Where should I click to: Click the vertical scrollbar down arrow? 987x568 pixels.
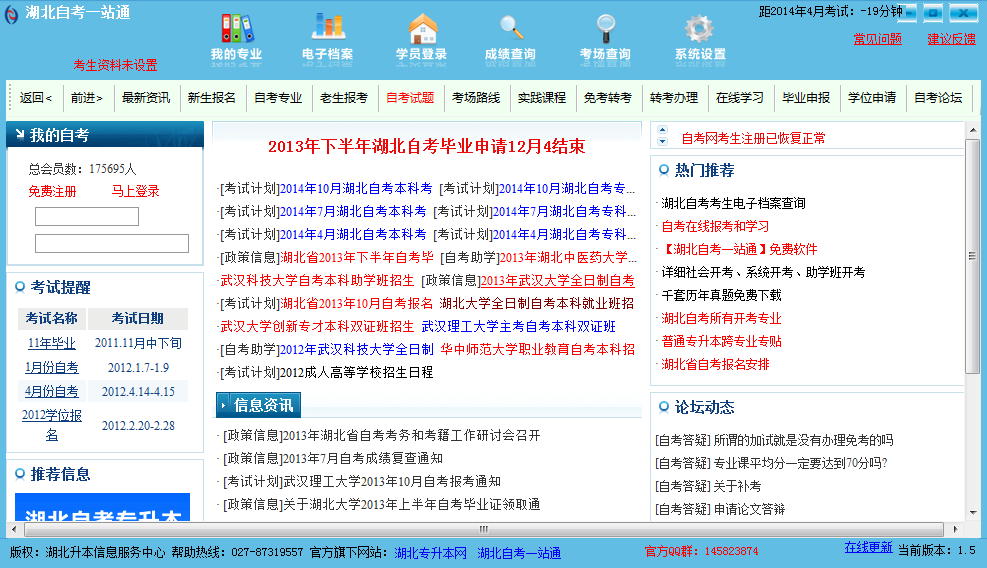click(x=973, y=513)
